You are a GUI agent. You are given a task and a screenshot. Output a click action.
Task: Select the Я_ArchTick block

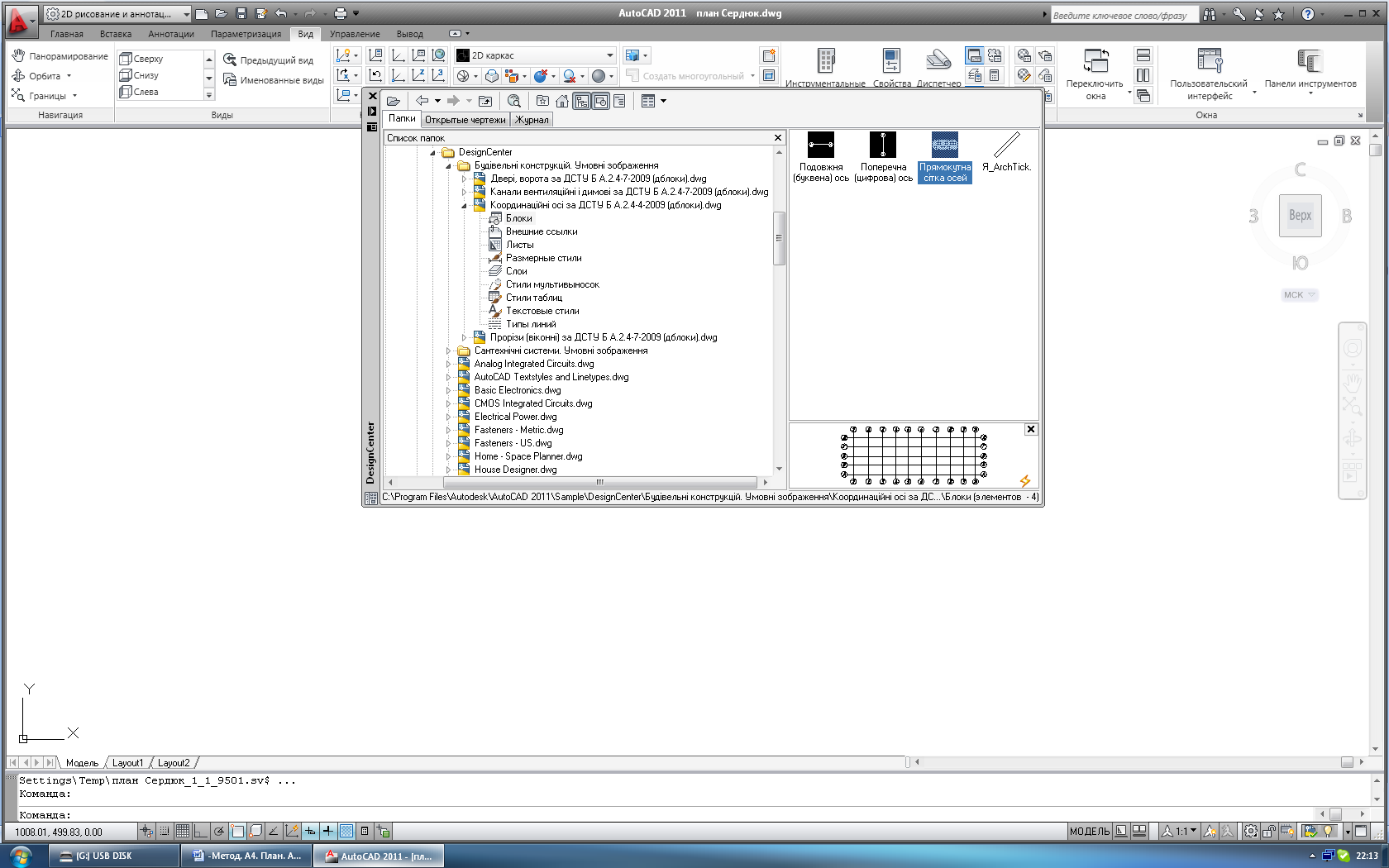tap(1006, 152)
